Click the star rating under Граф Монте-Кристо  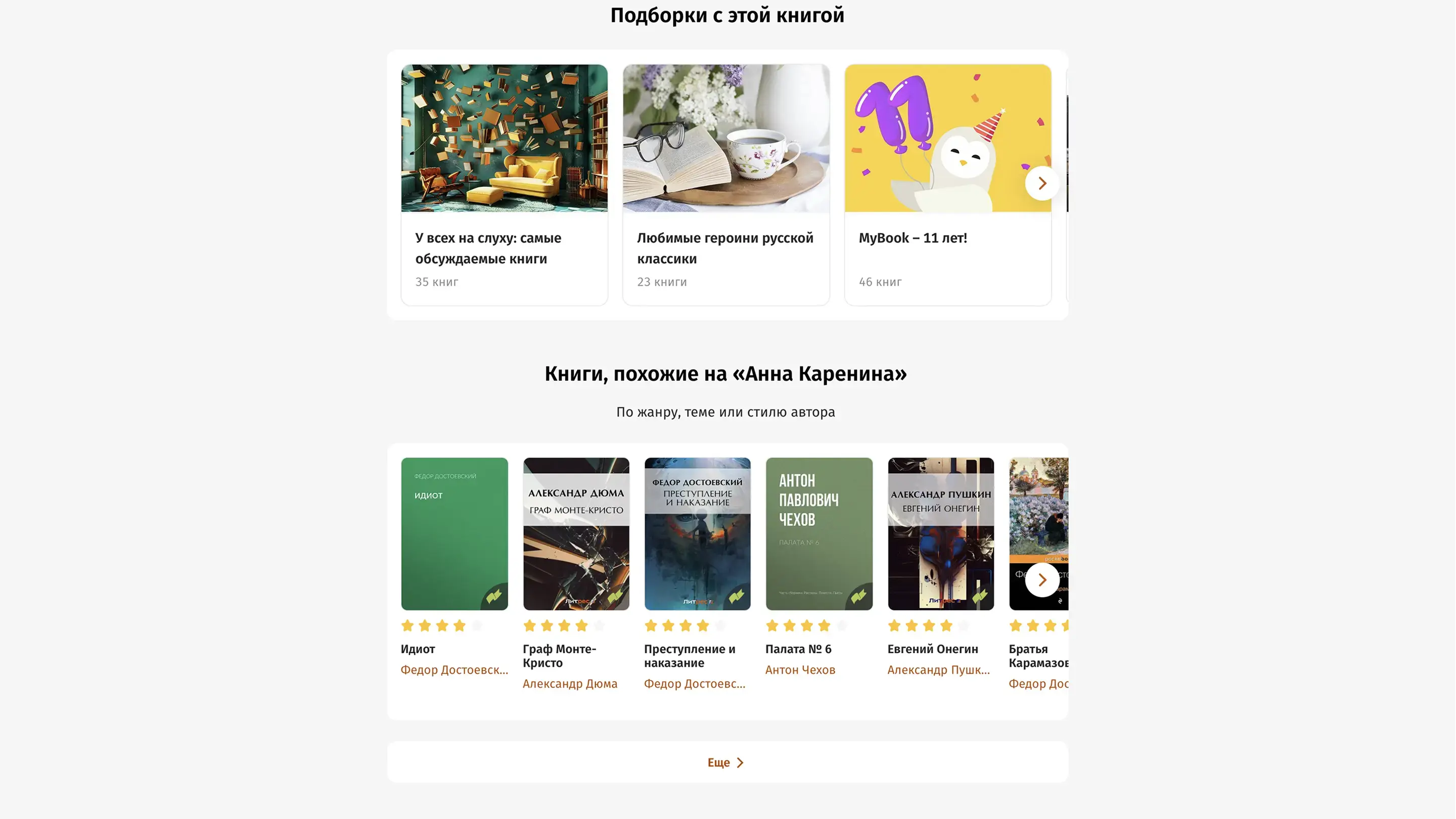tap(564, 625)
